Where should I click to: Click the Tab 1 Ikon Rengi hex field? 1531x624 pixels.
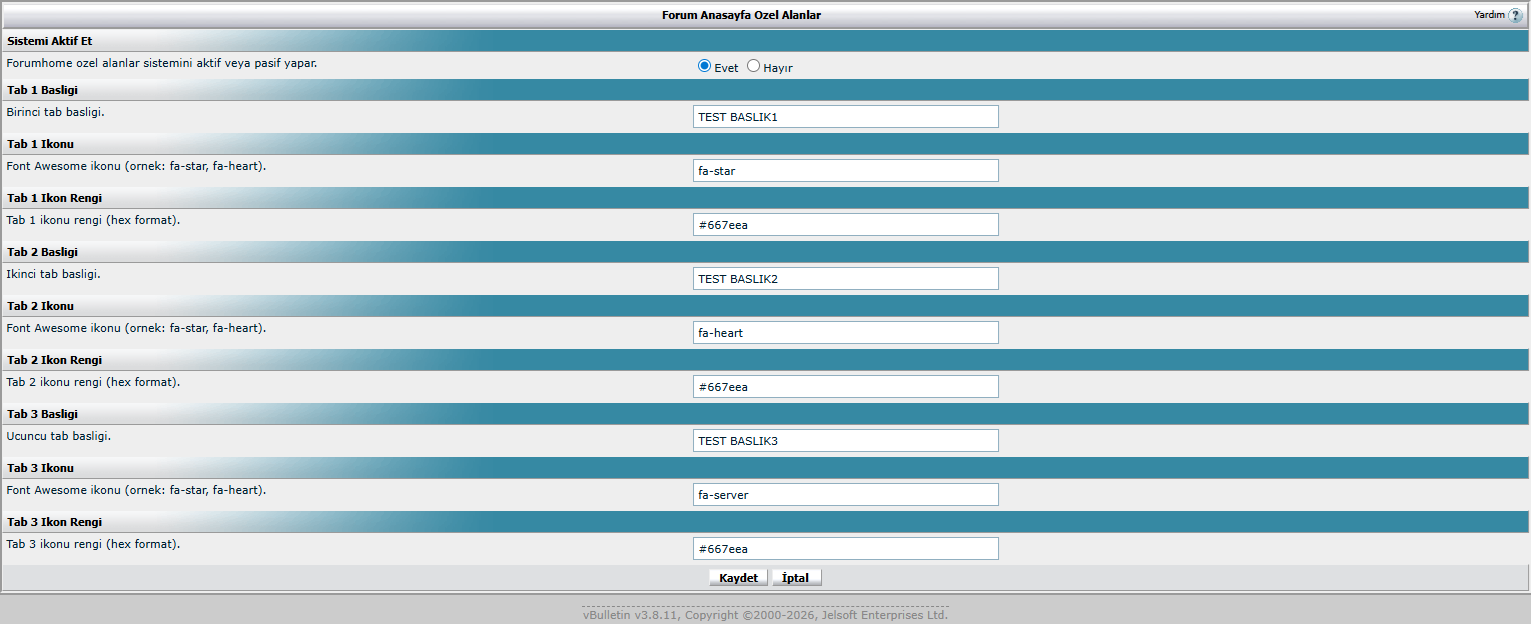(845, 225)
